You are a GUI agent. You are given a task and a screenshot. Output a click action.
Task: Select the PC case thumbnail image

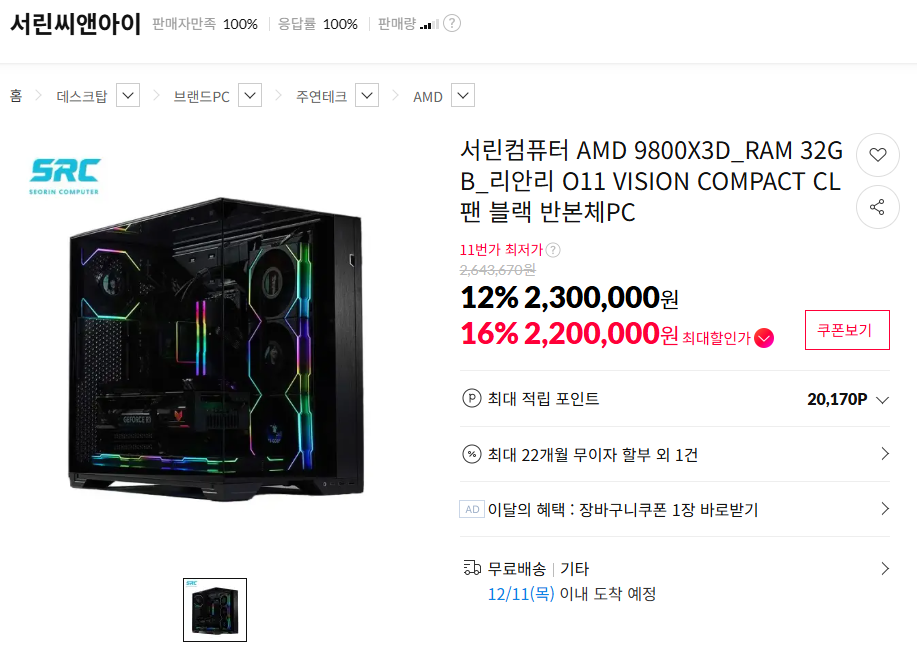click(215, 610)
